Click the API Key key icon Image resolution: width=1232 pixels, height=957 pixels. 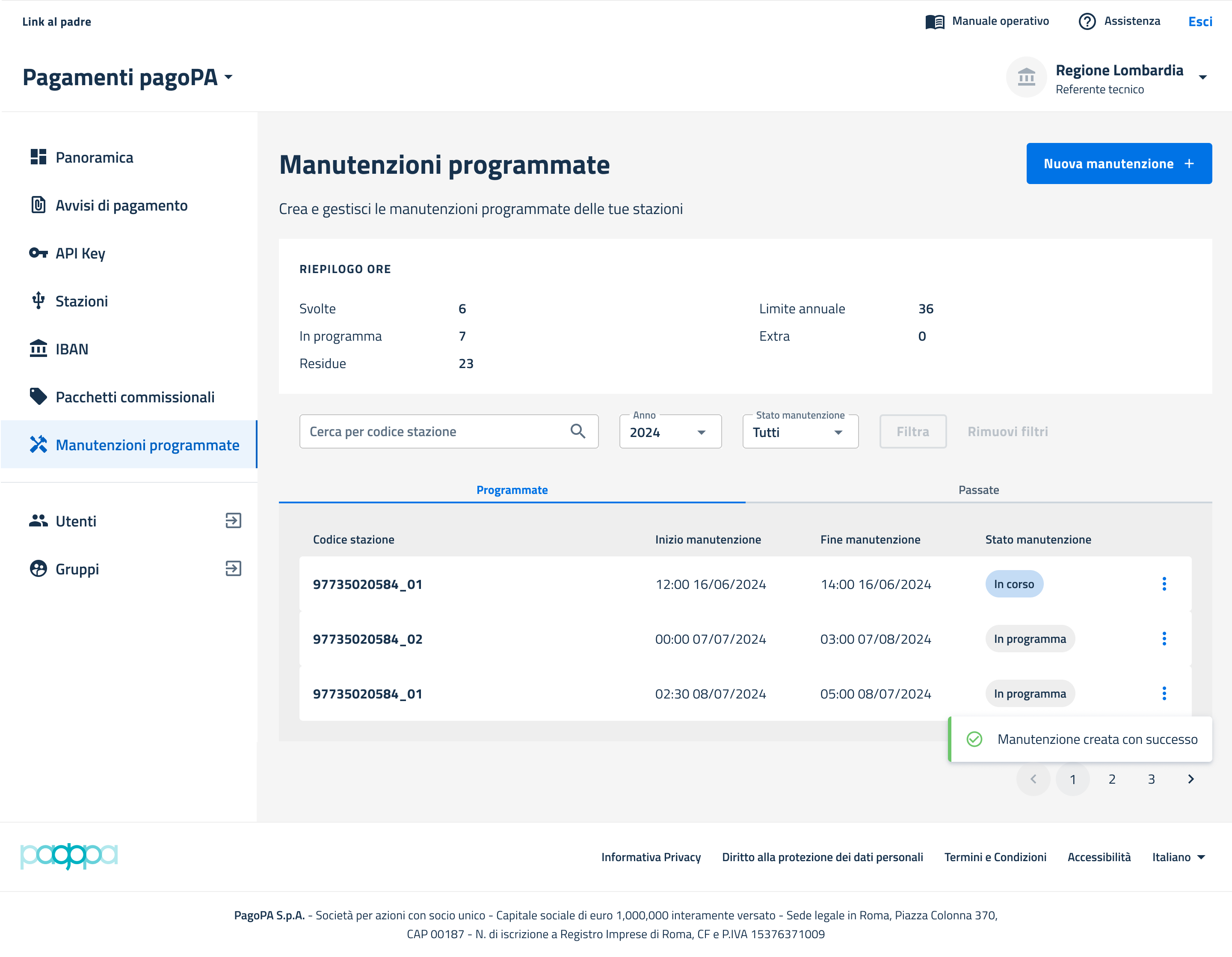[x=38, y=253]
